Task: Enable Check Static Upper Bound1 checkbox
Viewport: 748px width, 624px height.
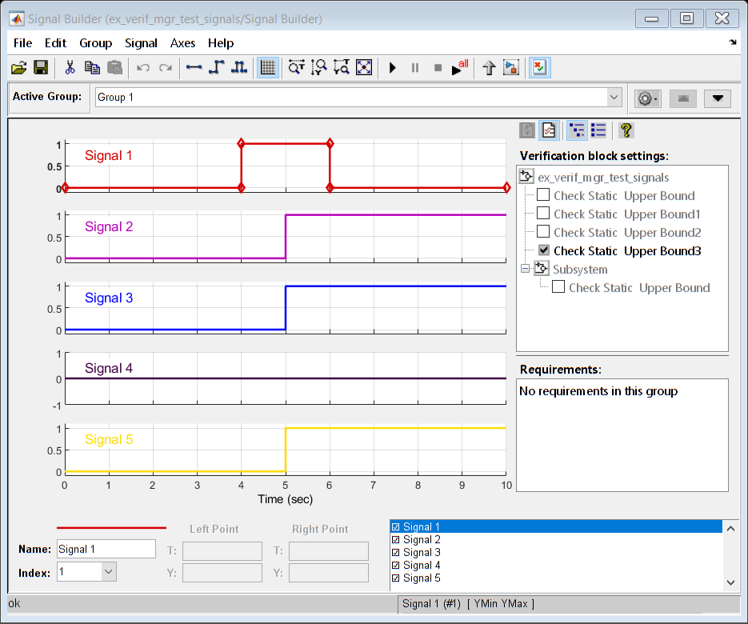Action: (x=543, y=214)
